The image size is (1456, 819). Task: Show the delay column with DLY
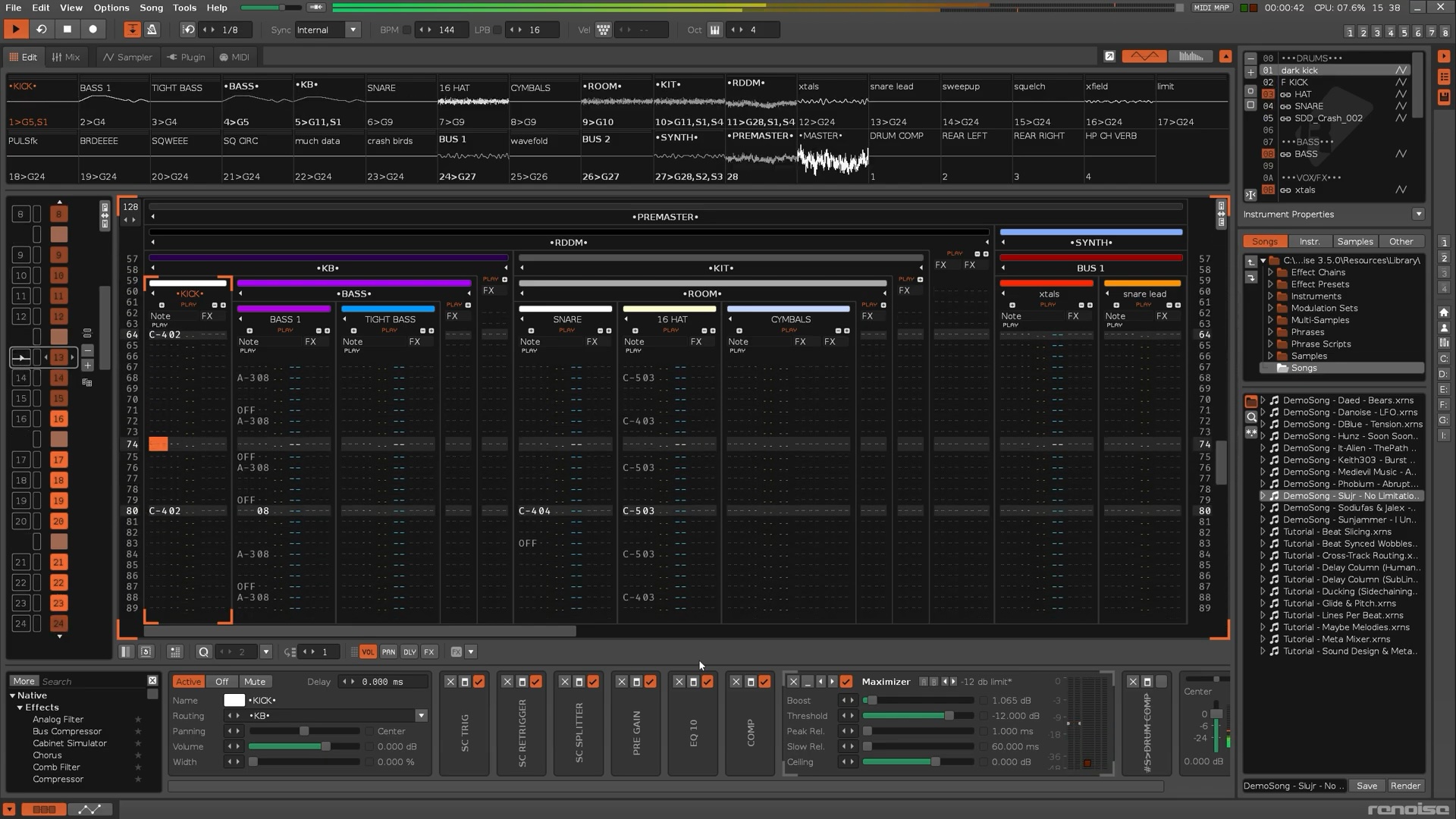pyautogui.click(x=409, y=652)
